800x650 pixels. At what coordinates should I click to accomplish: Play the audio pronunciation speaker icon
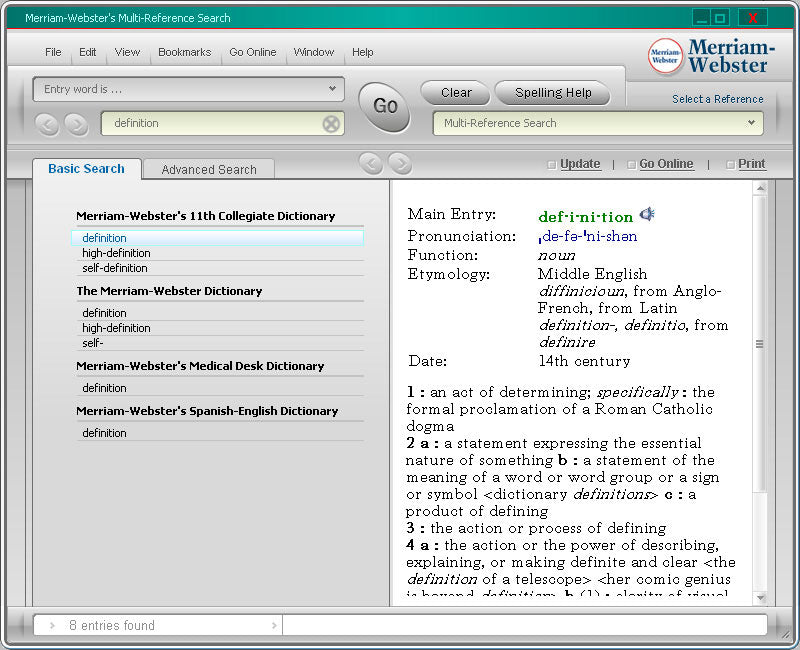click(x=647, y=214)
